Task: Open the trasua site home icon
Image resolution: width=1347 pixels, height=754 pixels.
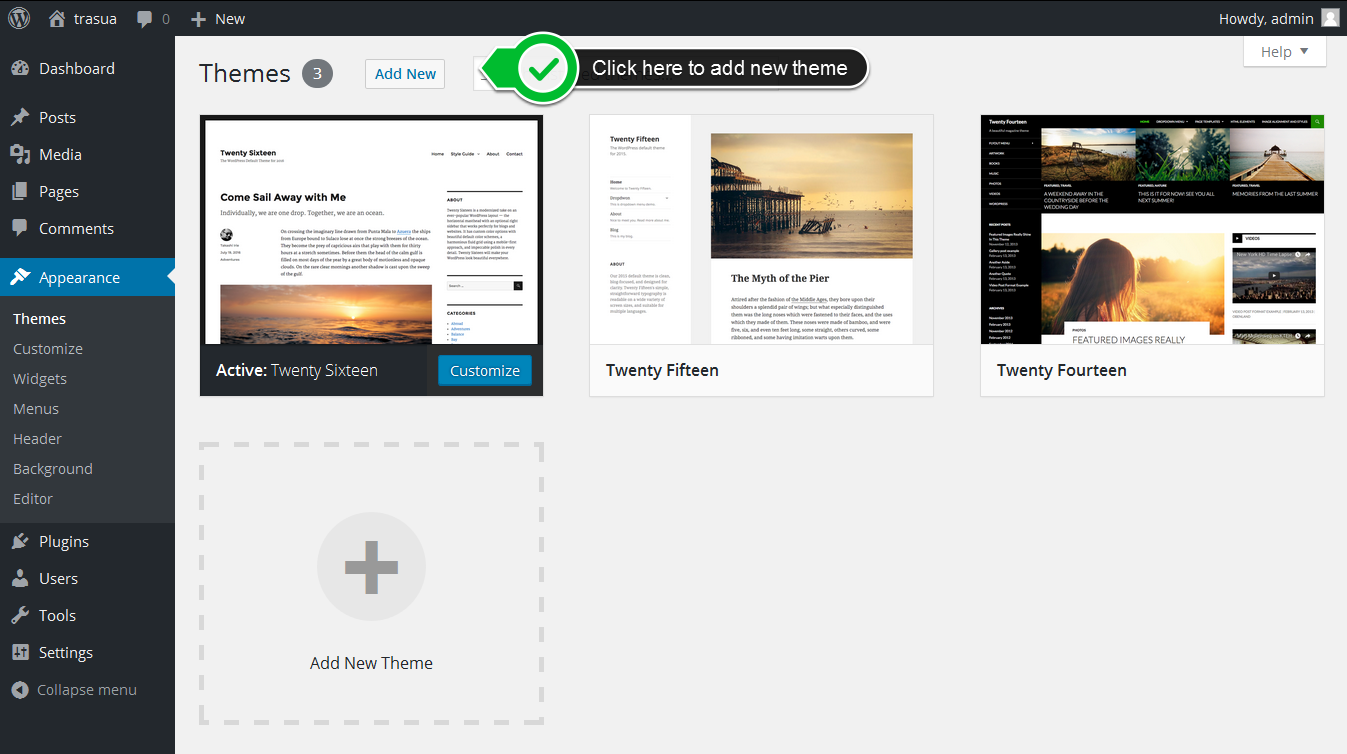Action: [57, 18]
